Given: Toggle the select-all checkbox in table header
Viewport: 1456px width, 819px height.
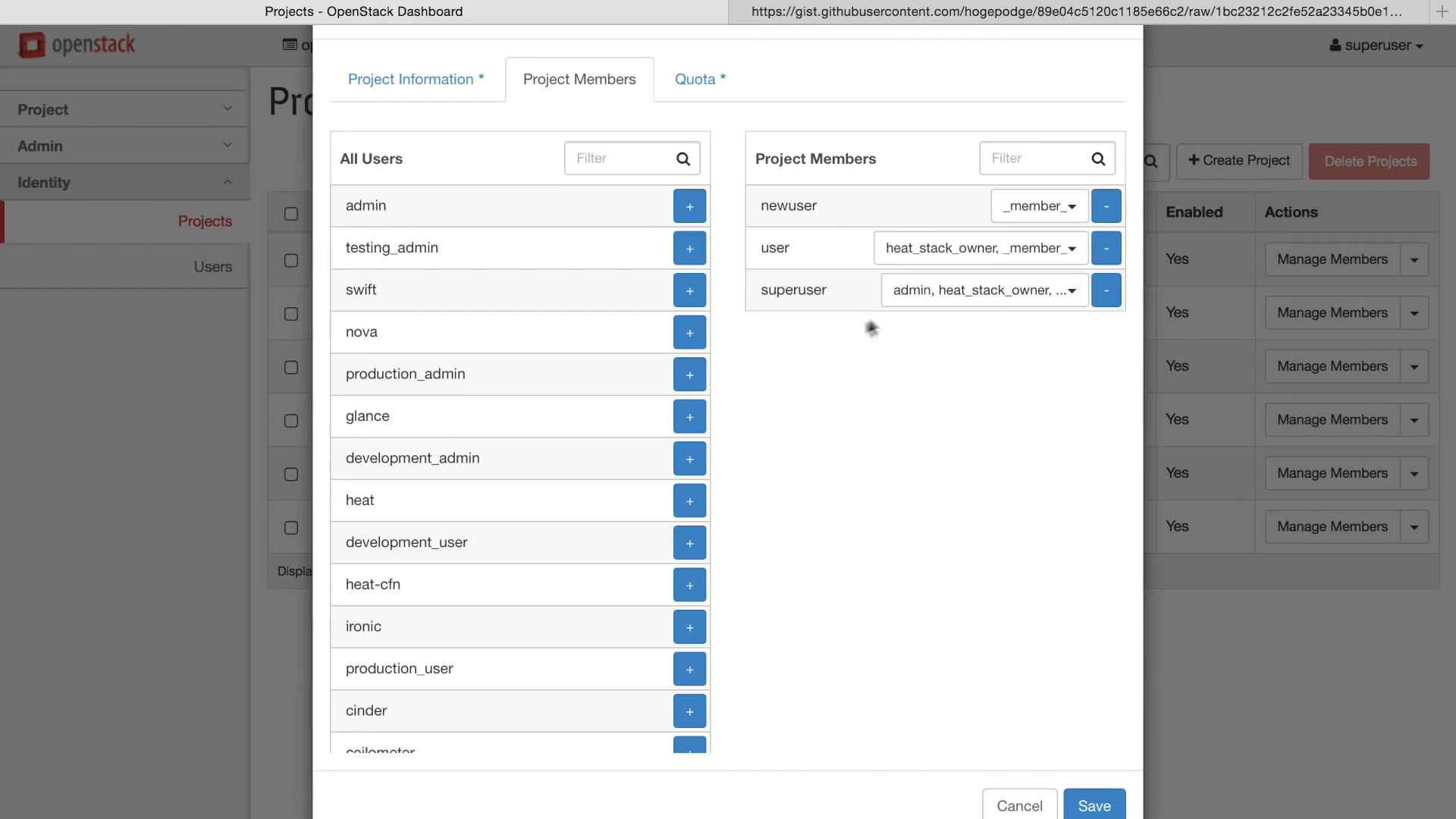Looking at the screenshot, I should tap(291, 214).
